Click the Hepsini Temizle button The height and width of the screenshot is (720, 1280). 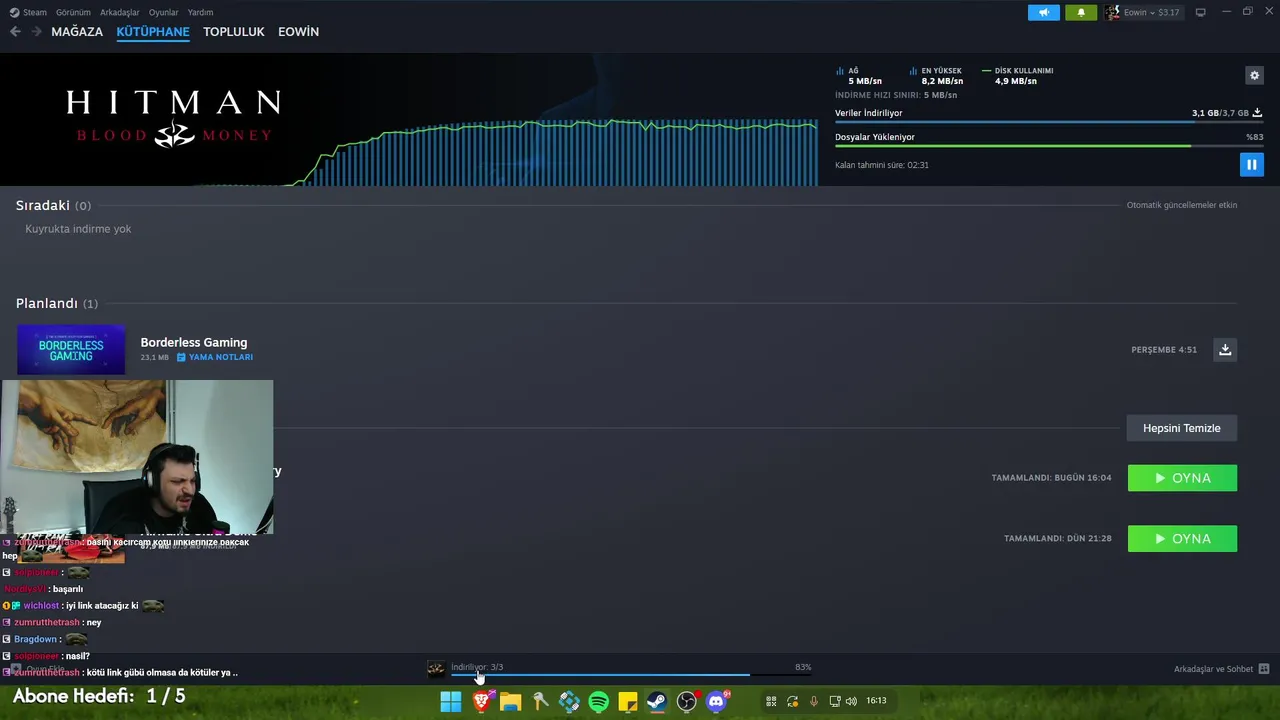click(1182, 428)
